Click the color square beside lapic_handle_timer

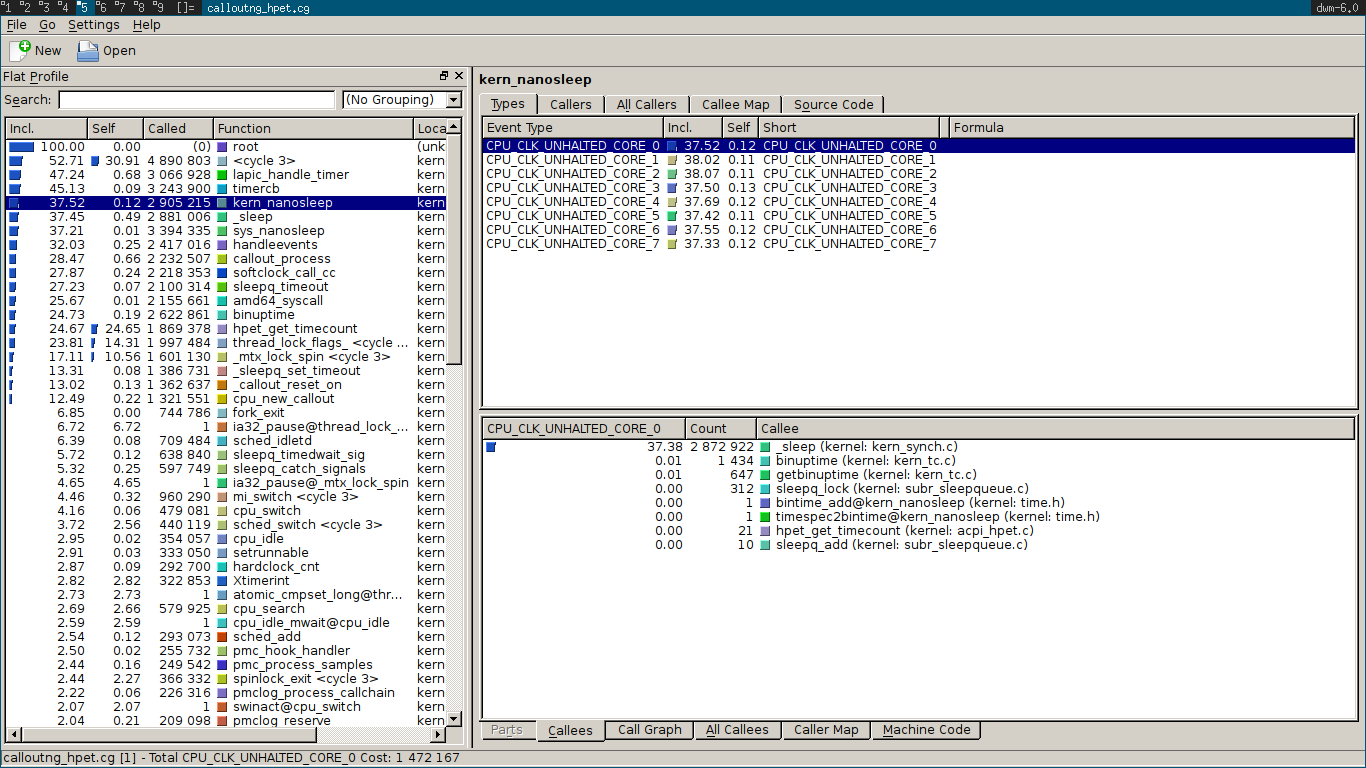tap(222, 175)
